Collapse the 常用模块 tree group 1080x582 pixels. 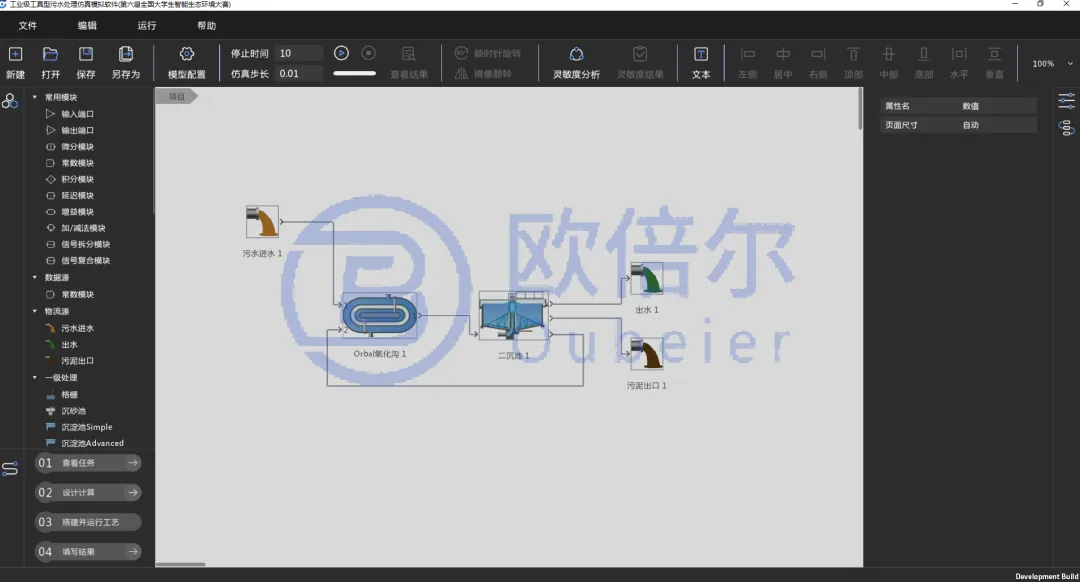[34, 97]
